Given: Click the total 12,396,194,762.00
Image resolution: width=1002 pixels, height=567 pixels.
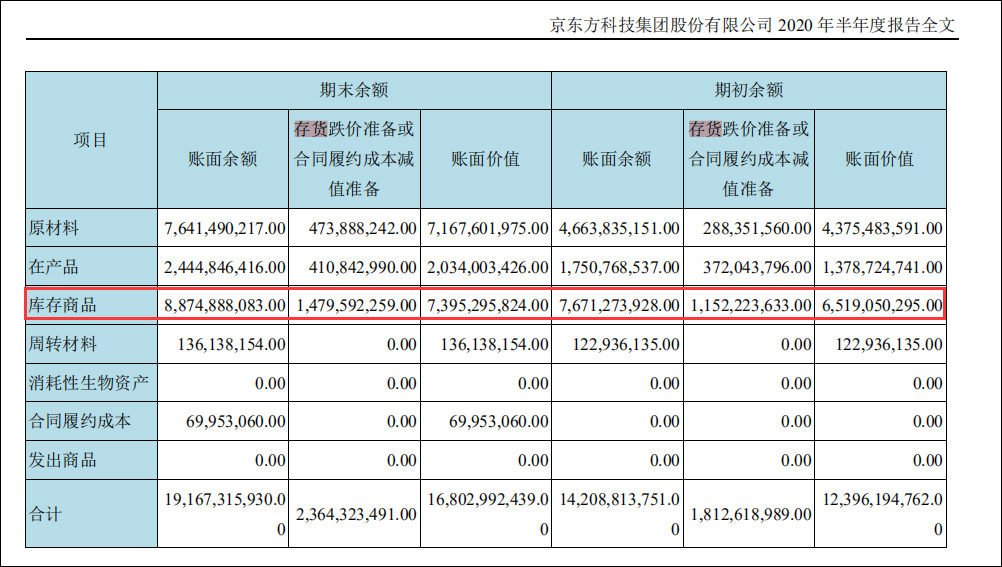Looking at the screenshot, I should pyautogui.click(x=882, y=514).
